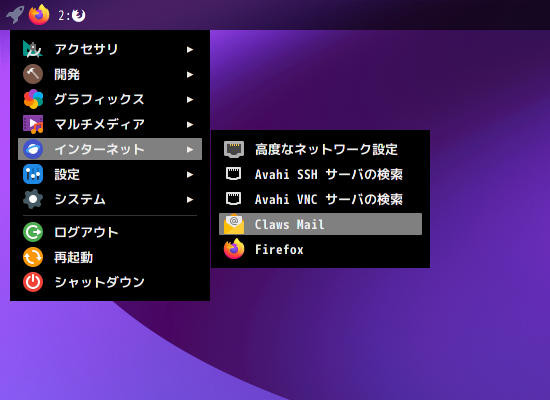The height and width of the screenshot is (400, 550).
Task: Expand the インターネット submenu arrow
Action: 190,149
